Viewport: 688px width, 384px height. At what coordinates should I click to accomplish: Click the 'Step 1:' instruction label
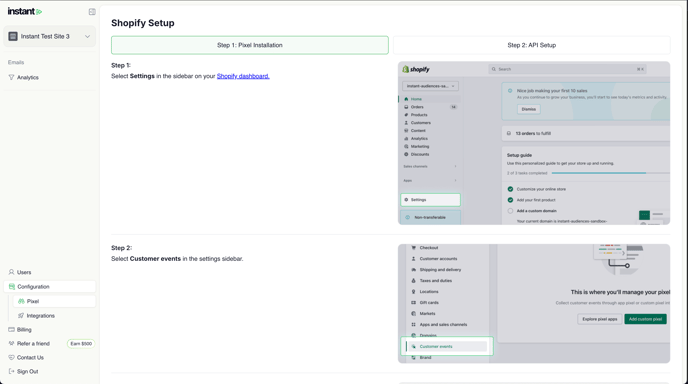click(121, 65)
